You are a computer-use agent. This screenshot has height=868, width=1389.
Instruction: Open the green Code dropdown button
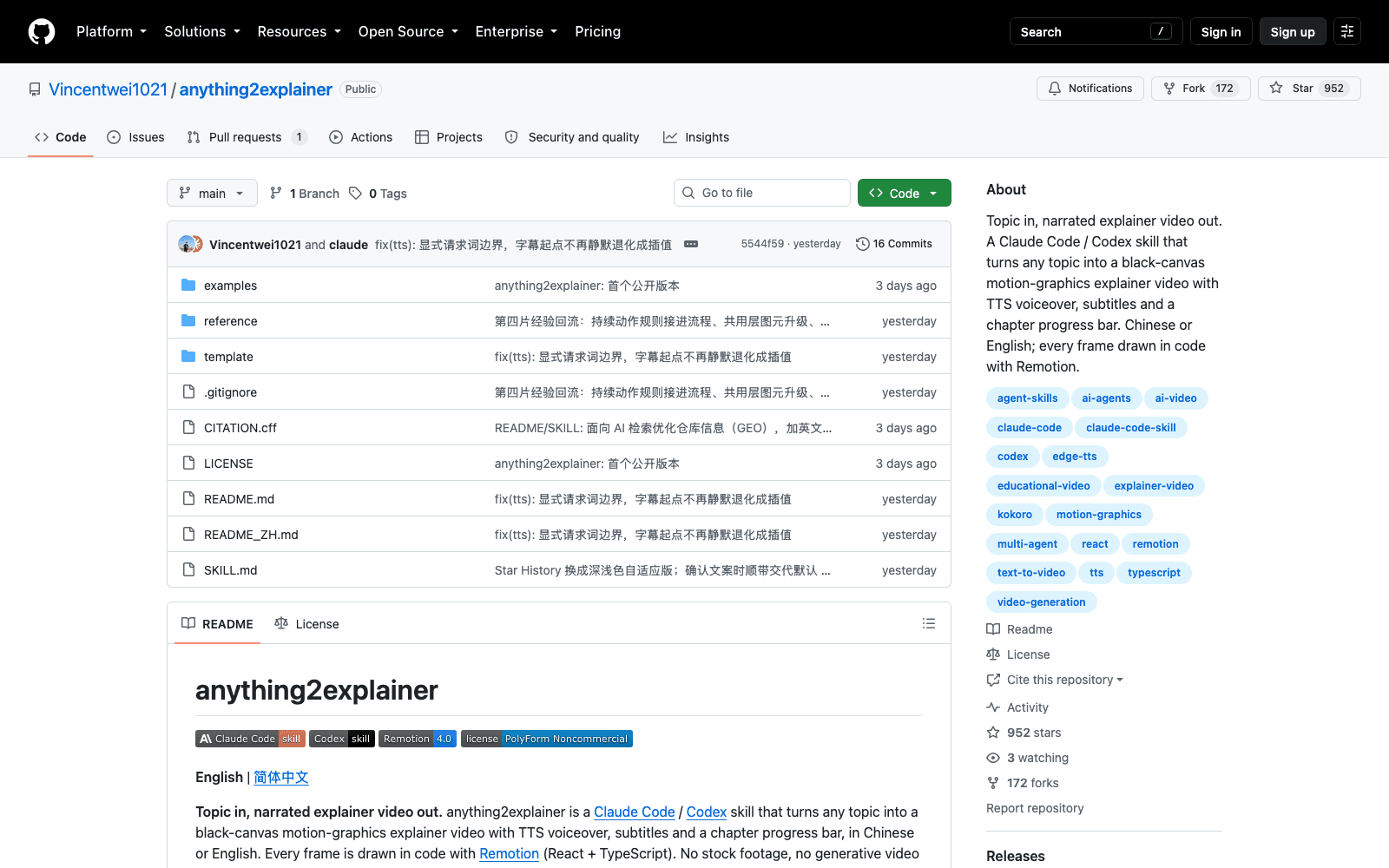(x=905, y=193)
